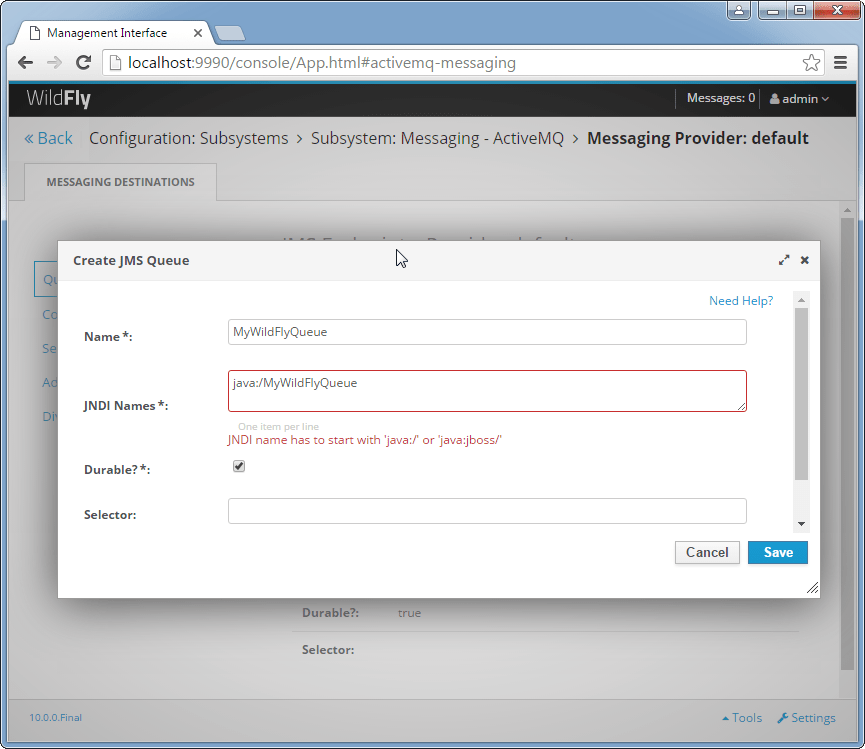865x749 pixels.
Task: Cancel the Create JMS Queue dialog
Action: pyautogui.click(x=707, y=552)
